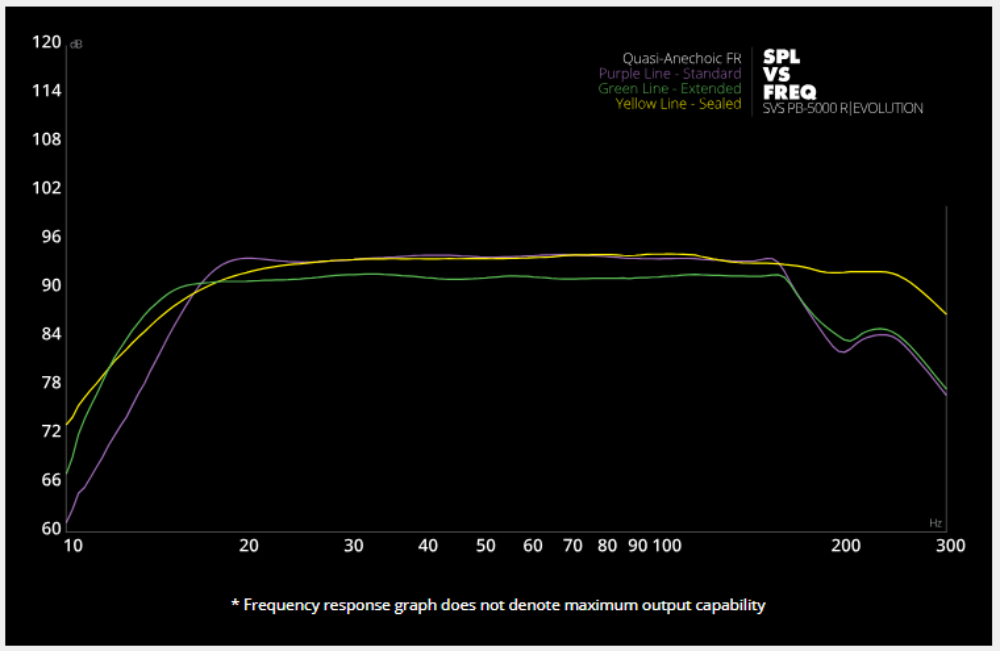
Task: Click the 60 value at the axis bottom
Action: point(50,529)
